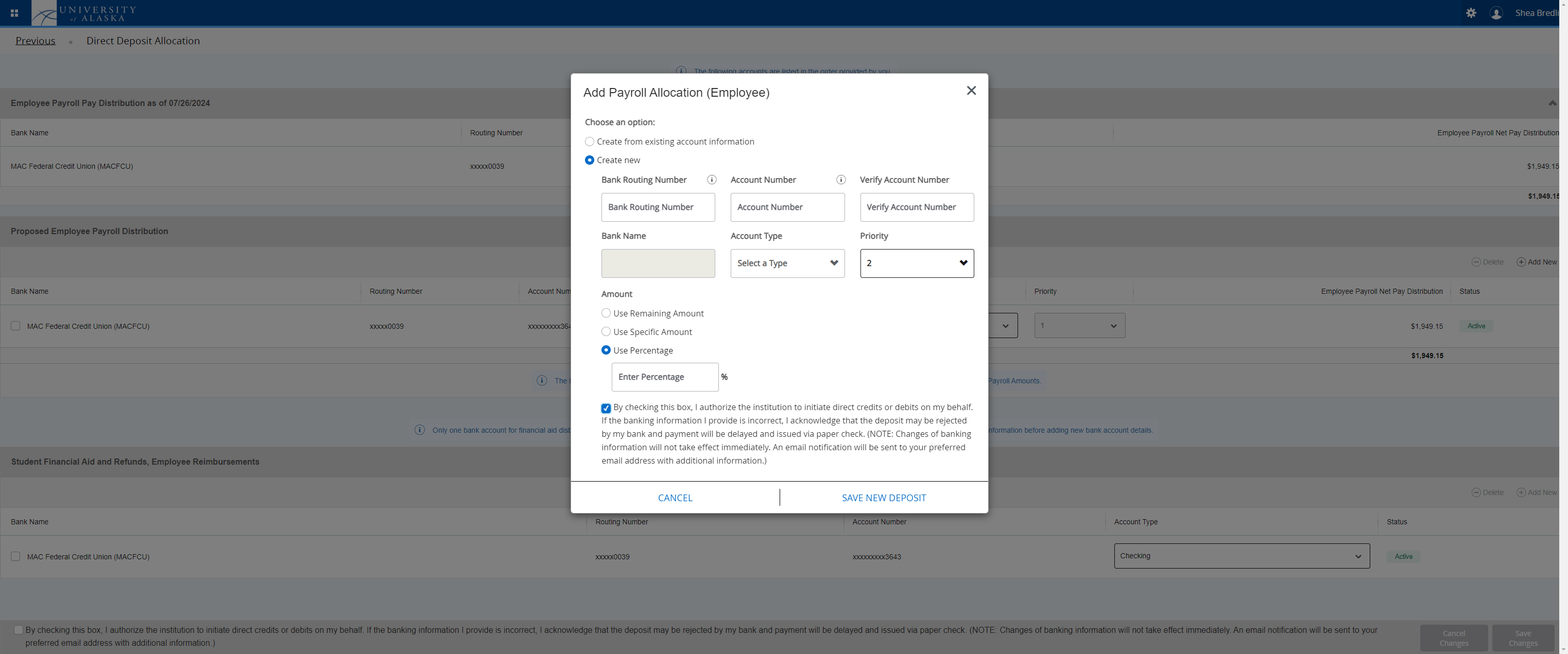Open partially hidden dropdown left of Priority 1

pyautogui.click(x=1003, y=326)
